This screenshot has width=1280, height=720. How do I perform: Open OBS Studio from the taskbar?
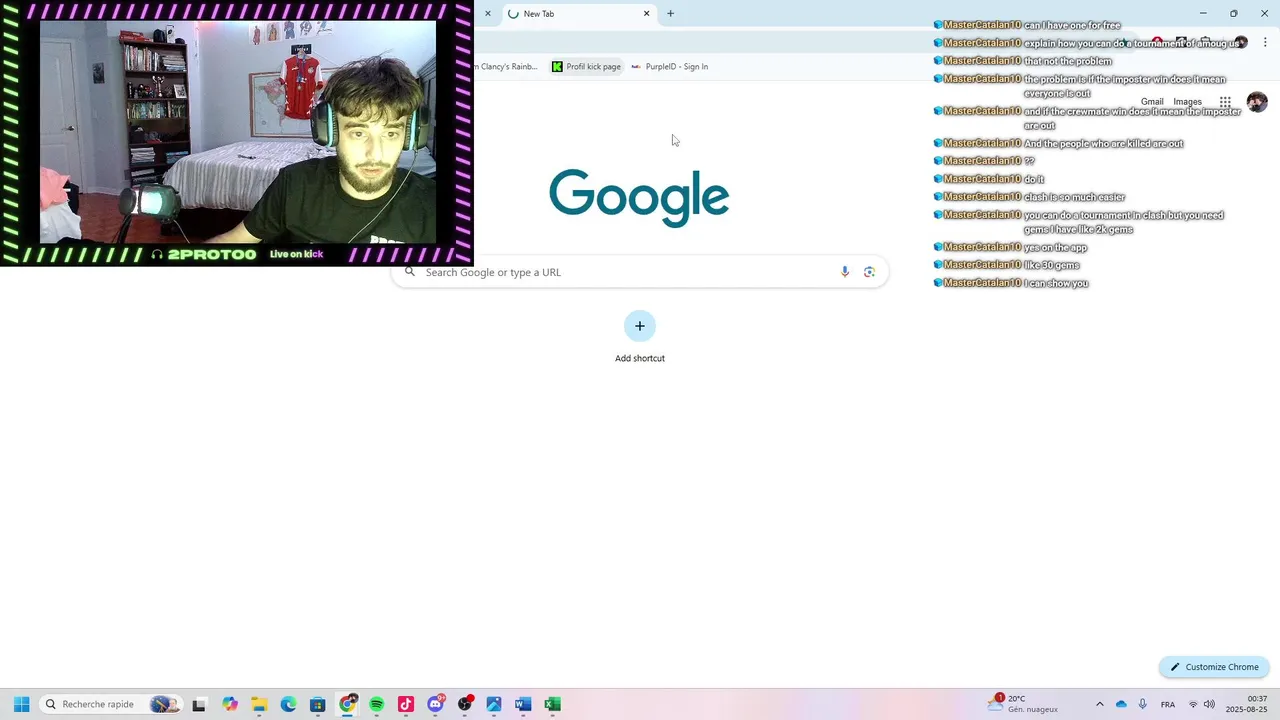tap(465, 704)
